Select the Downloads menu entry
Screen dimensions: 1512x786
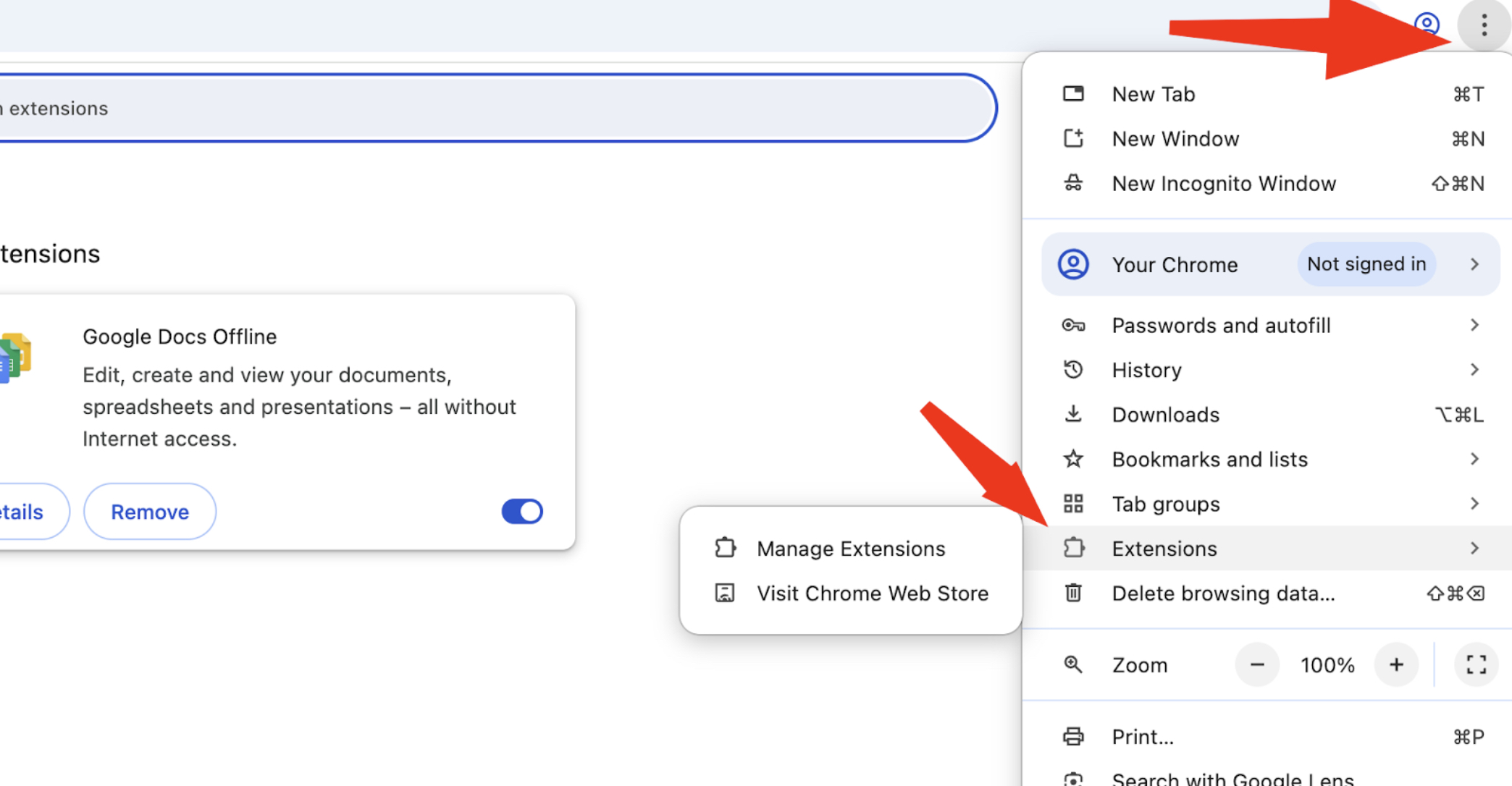tap(1267, 415)
